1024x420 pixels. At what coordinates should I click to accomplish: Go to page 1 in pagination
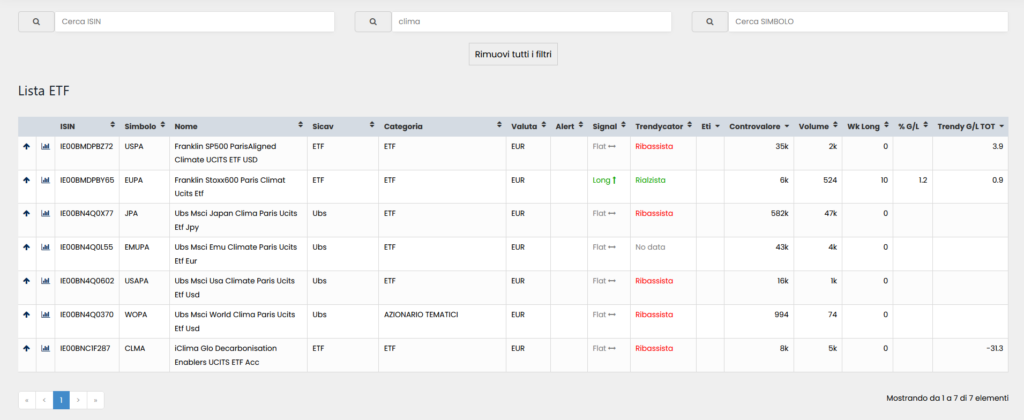pyautogui.click(x=61, y=400)
